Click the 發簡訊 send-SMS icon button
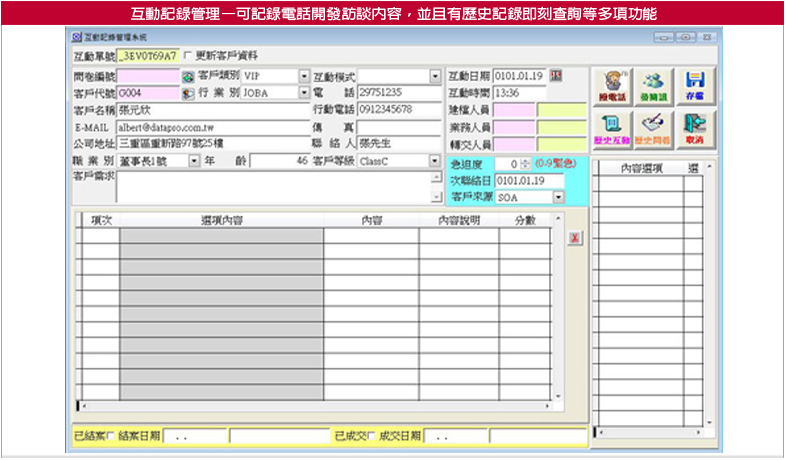786x460 pixels. pos(652,85)
